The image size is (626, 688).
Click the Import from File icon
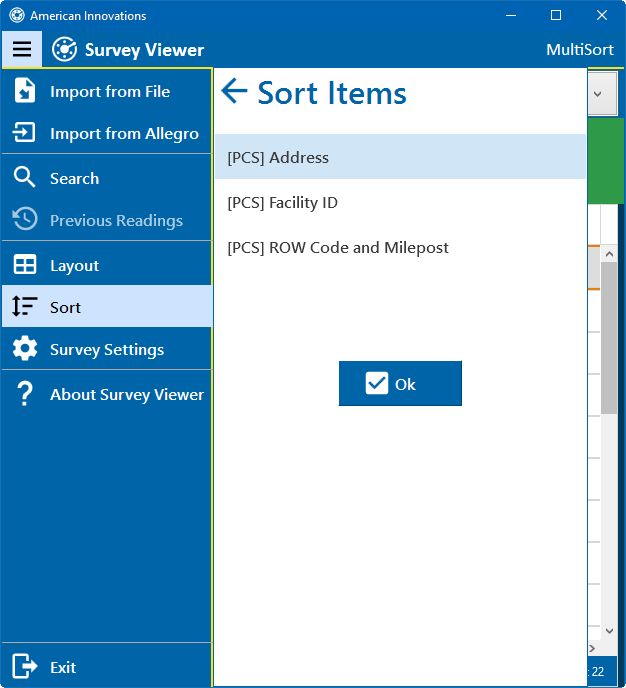[x=25, y=91]
